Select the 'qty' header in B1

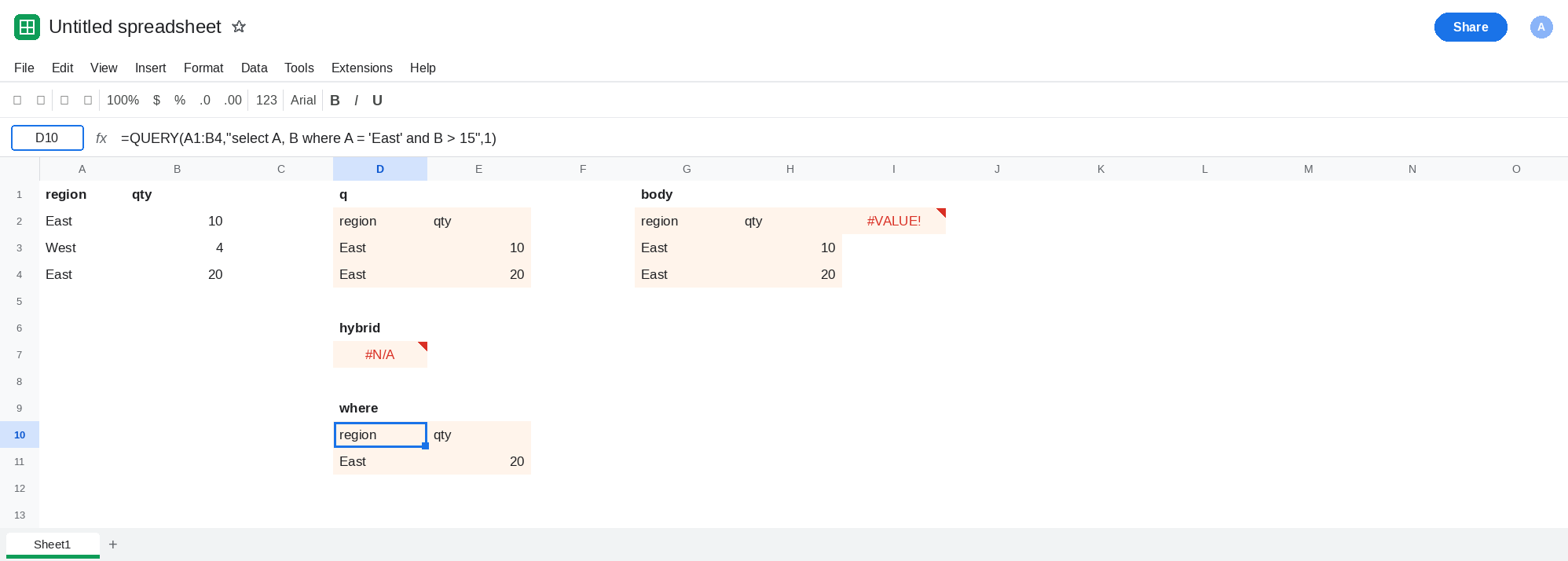click(178, 194)
